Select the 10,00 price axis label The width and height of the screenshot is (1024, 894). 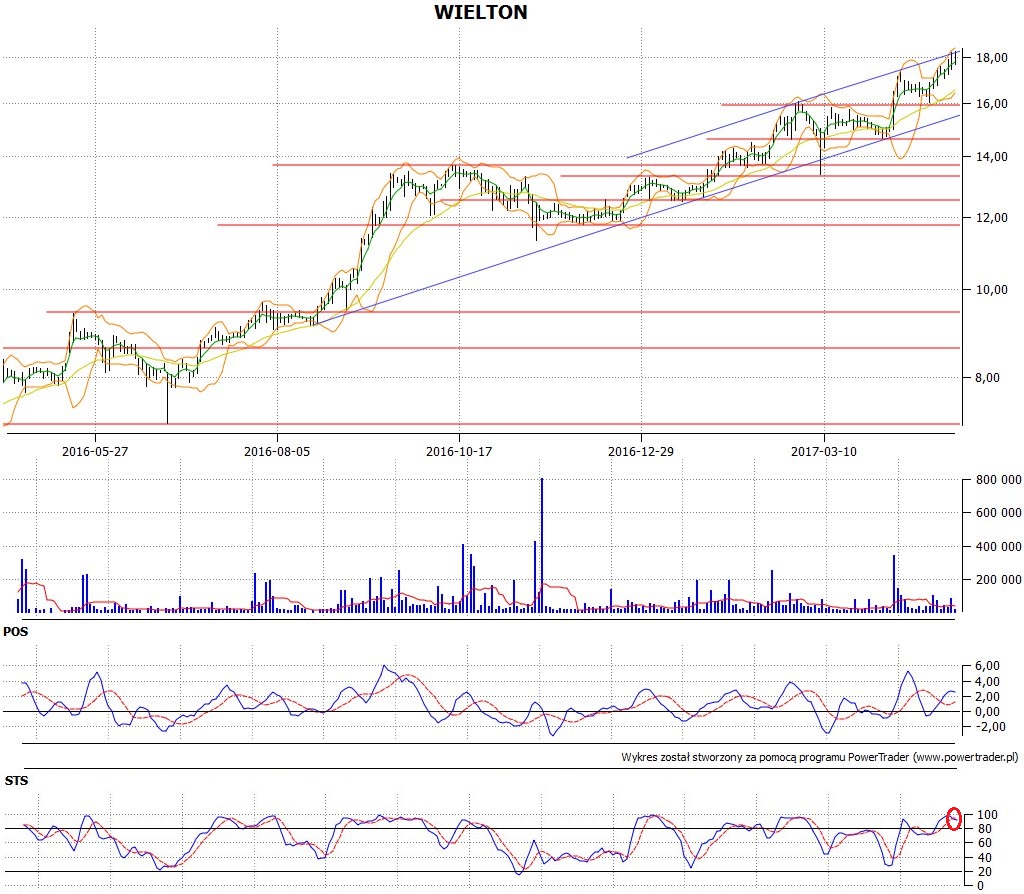coord(991,290)
